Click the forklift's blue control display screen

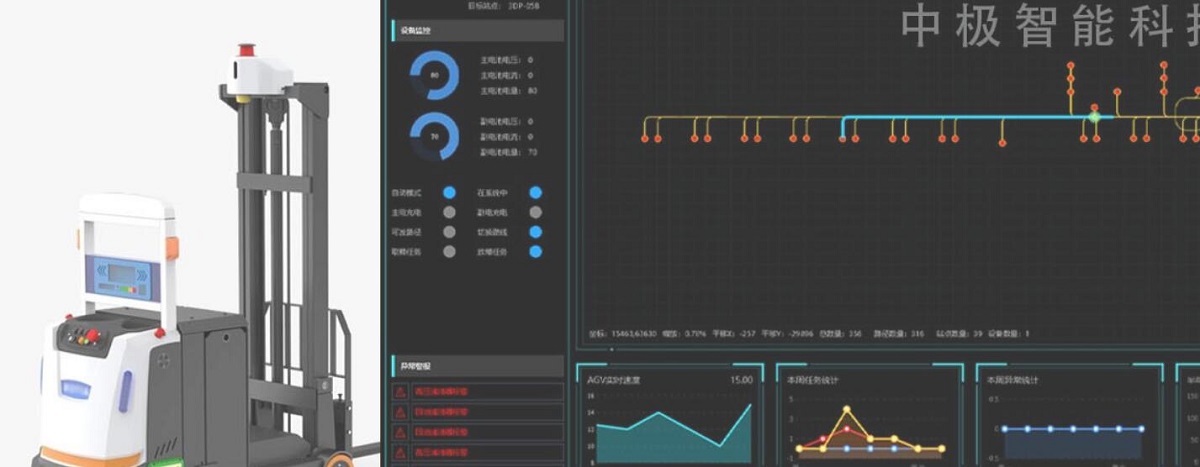(x=121, y=275)
